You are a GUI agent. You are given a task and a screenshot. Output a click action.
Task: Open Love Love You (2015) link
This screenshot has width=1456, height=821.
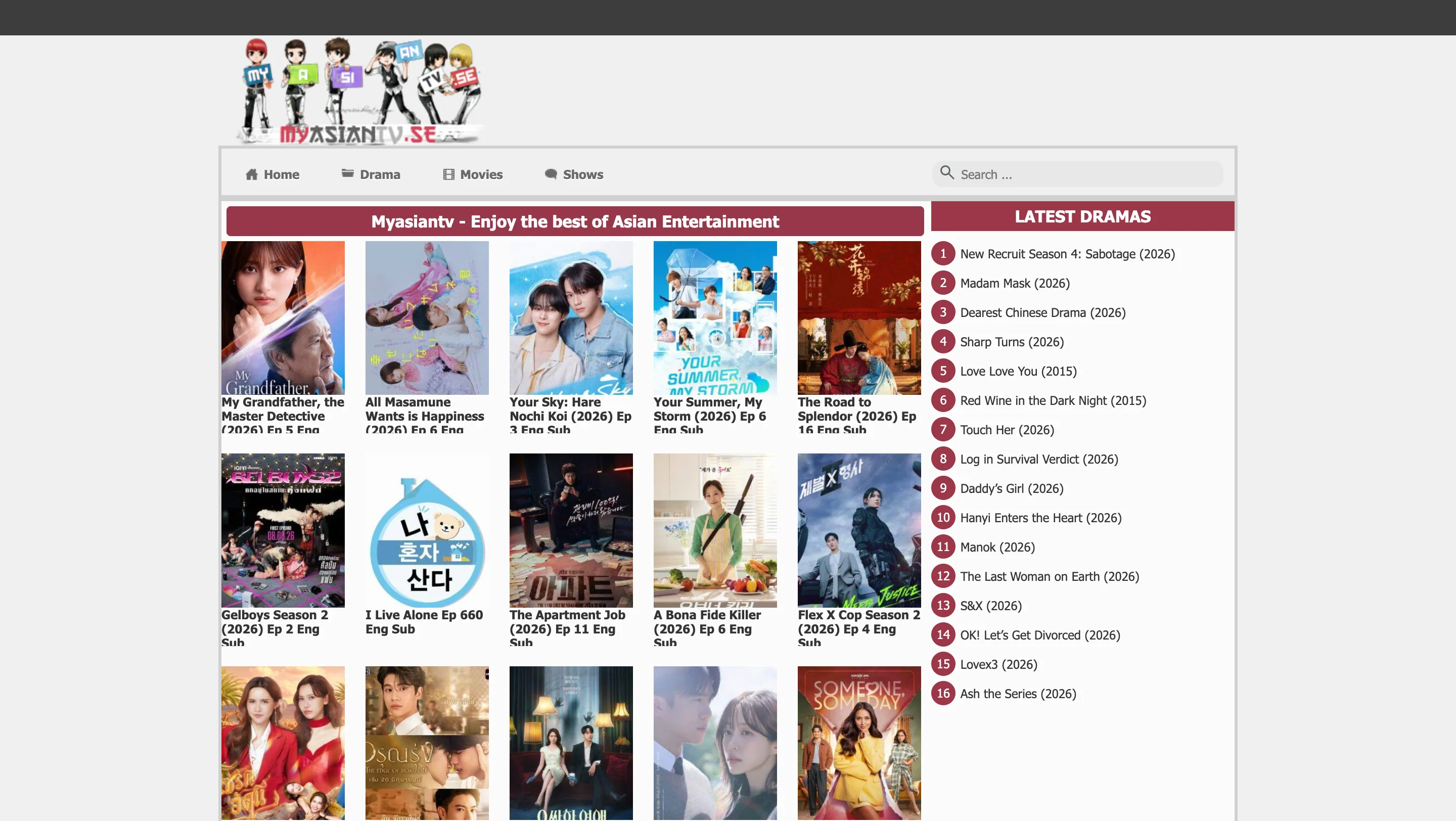[1019, 372]
